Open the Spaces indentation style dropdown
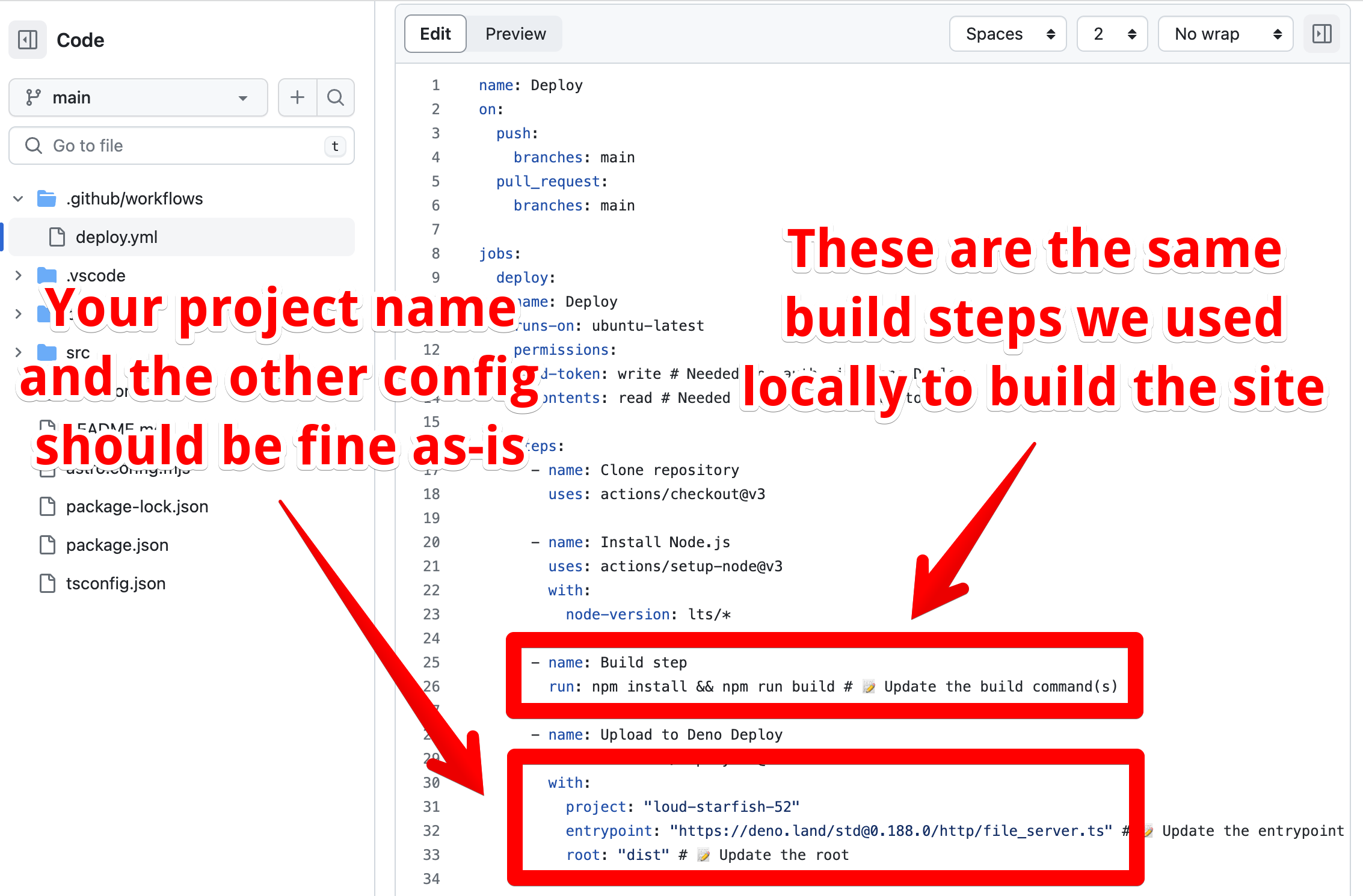Viewport: 1363px width, 896px height. click(1007, 34)
